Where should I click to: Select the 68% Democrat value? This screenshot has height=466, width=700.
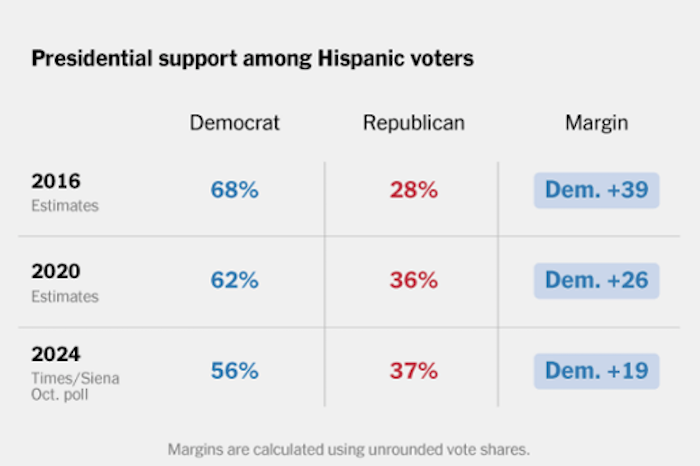tap(234, 190)
